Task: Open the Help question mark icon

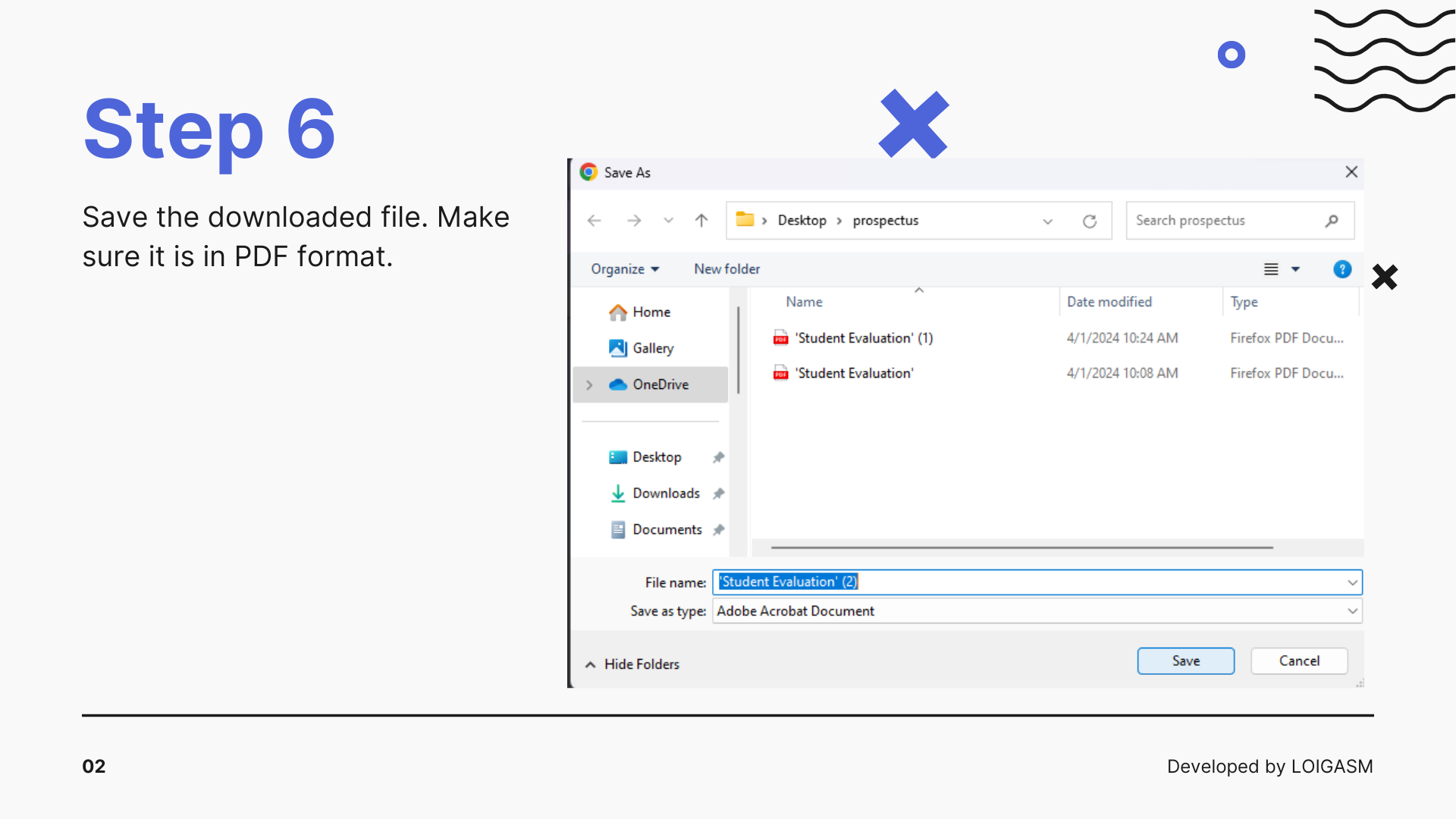Action: [1342, 269]
